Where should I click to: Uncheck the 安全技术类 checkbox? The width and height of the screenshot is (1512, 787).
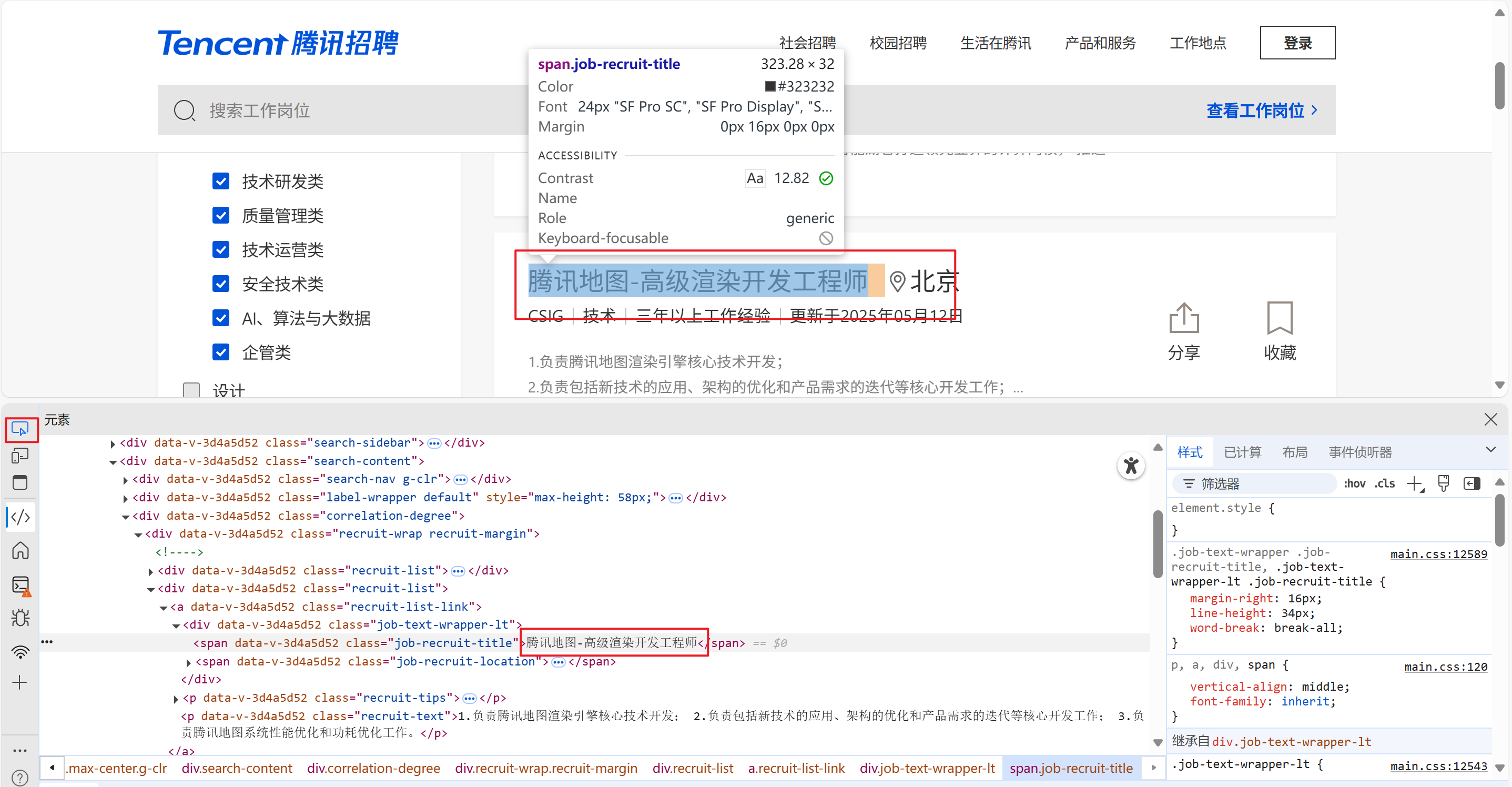(221, 284)
